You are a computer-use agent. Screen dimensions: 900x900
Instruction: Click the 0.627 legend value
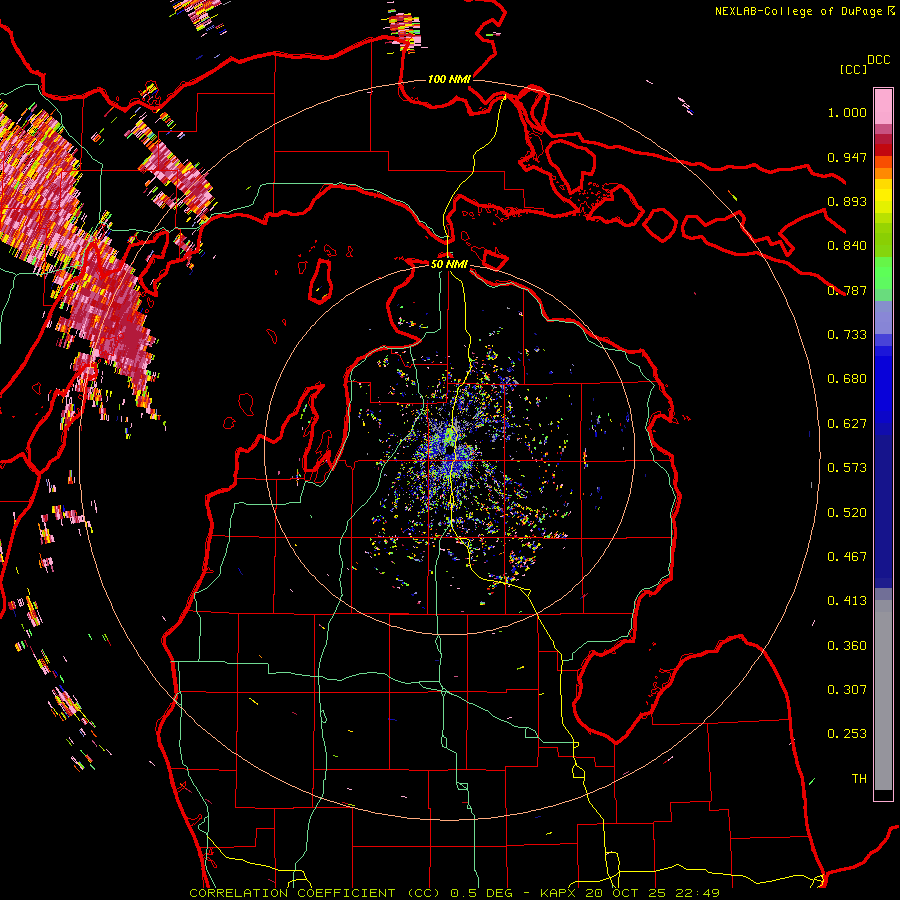[x=847, y=424]
